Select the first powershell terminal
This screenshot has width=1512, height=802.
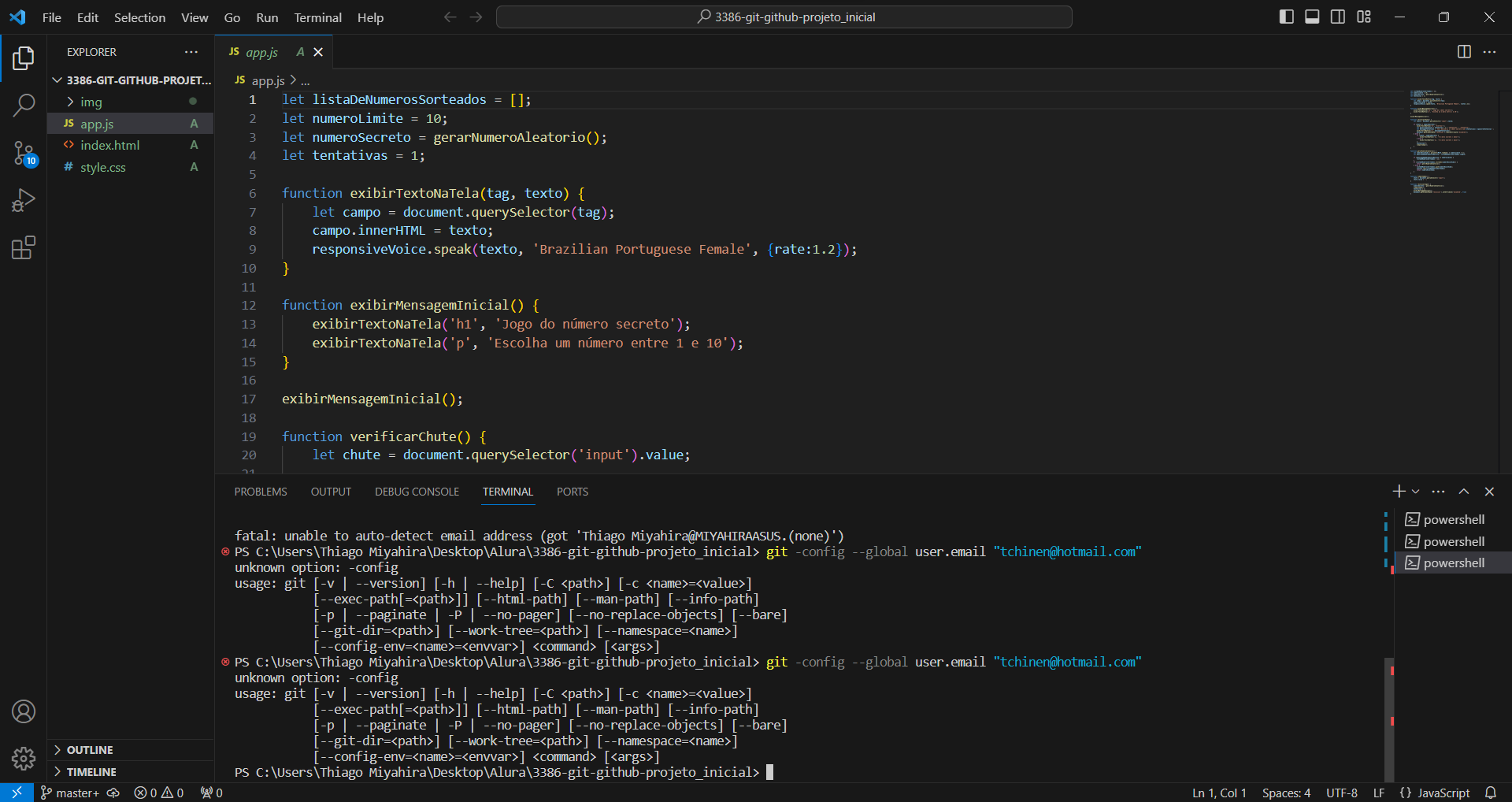(x=1453, y=520)
